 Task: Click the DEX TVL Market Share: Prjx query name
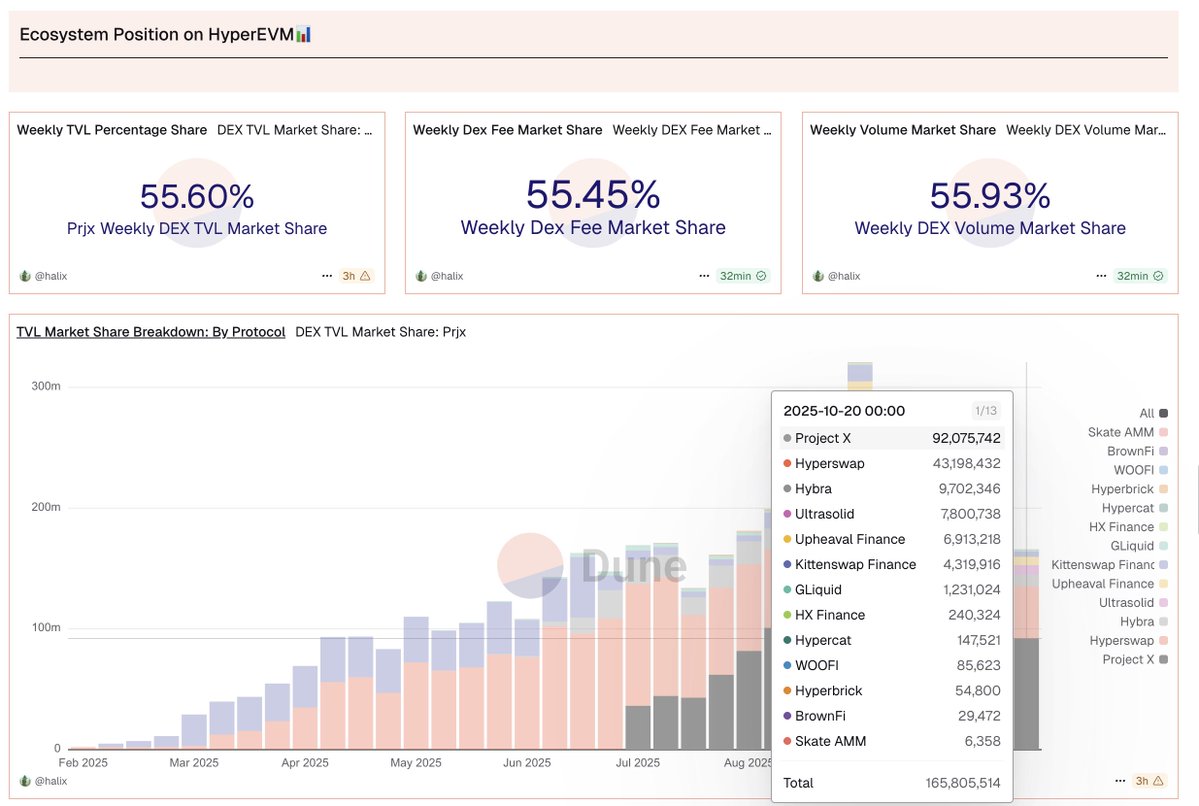click(x=381, y=332)
